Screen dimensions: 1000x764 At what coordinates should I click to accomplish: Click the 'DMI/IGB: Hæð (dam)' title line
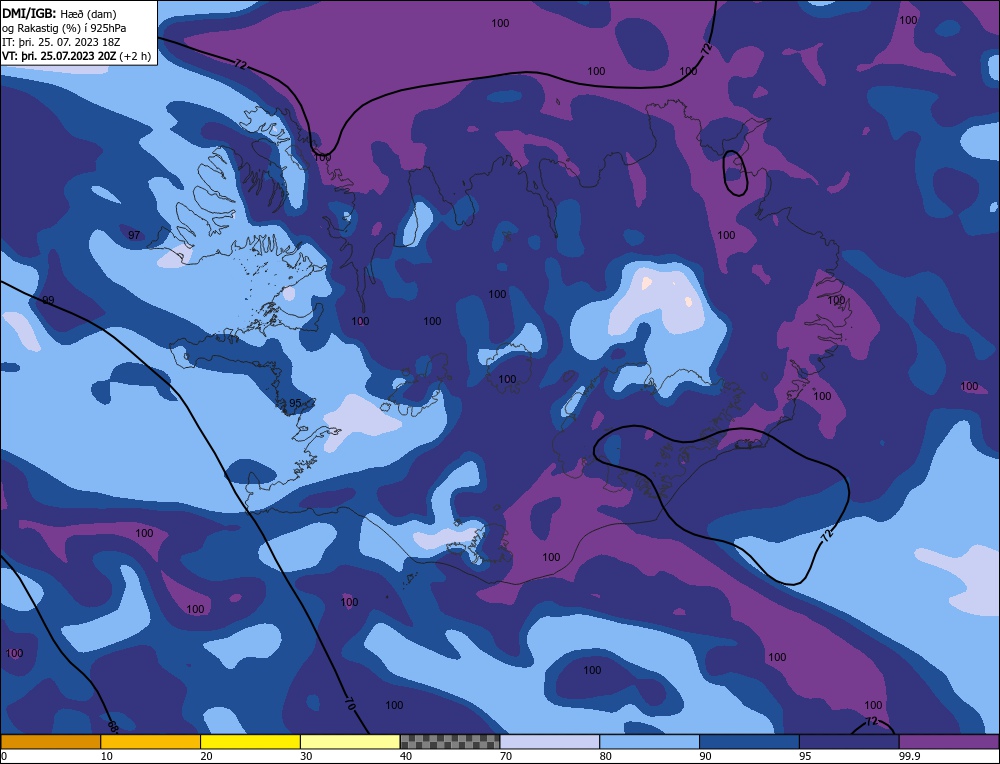click(59, 13)
